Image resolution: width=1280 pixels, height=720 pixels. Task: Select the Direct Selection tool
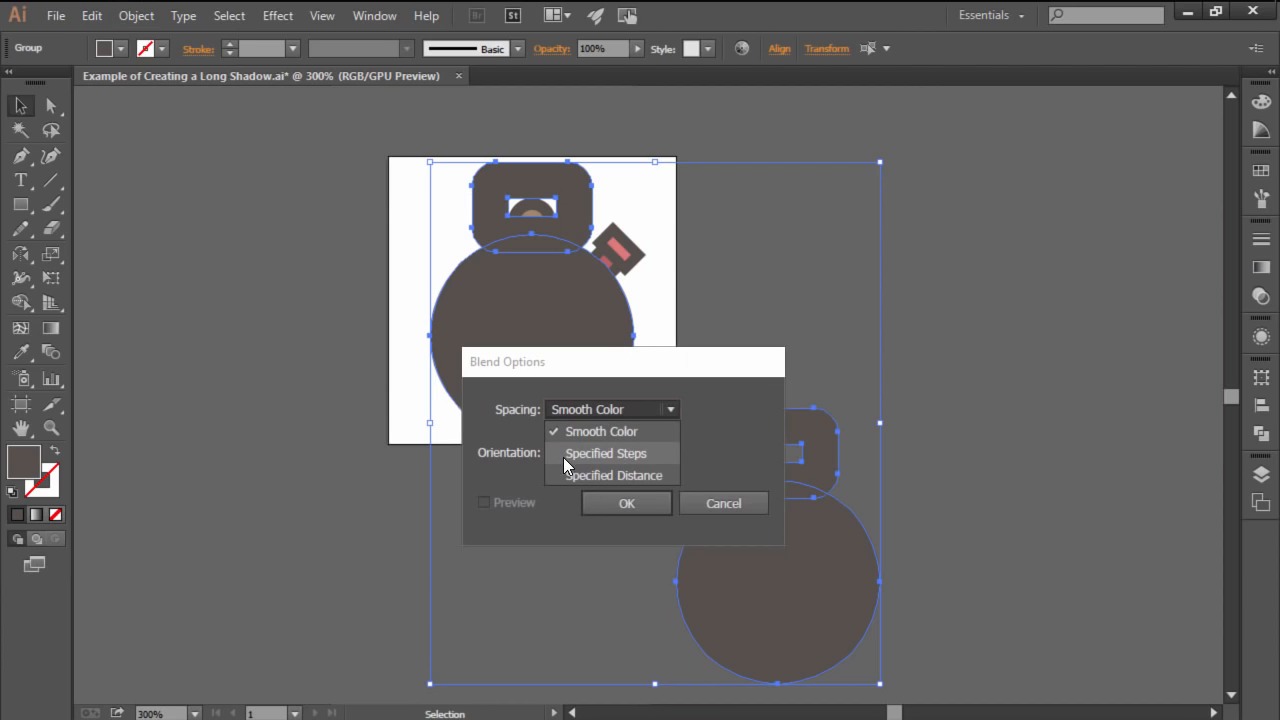[51, 106]
